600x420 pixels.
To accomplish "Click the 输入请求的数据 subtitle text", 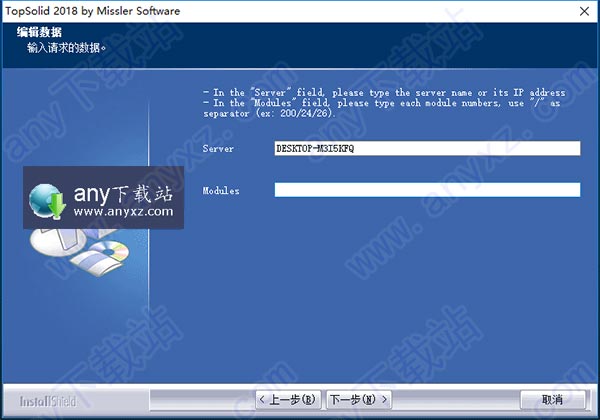I will click(66, 47).
